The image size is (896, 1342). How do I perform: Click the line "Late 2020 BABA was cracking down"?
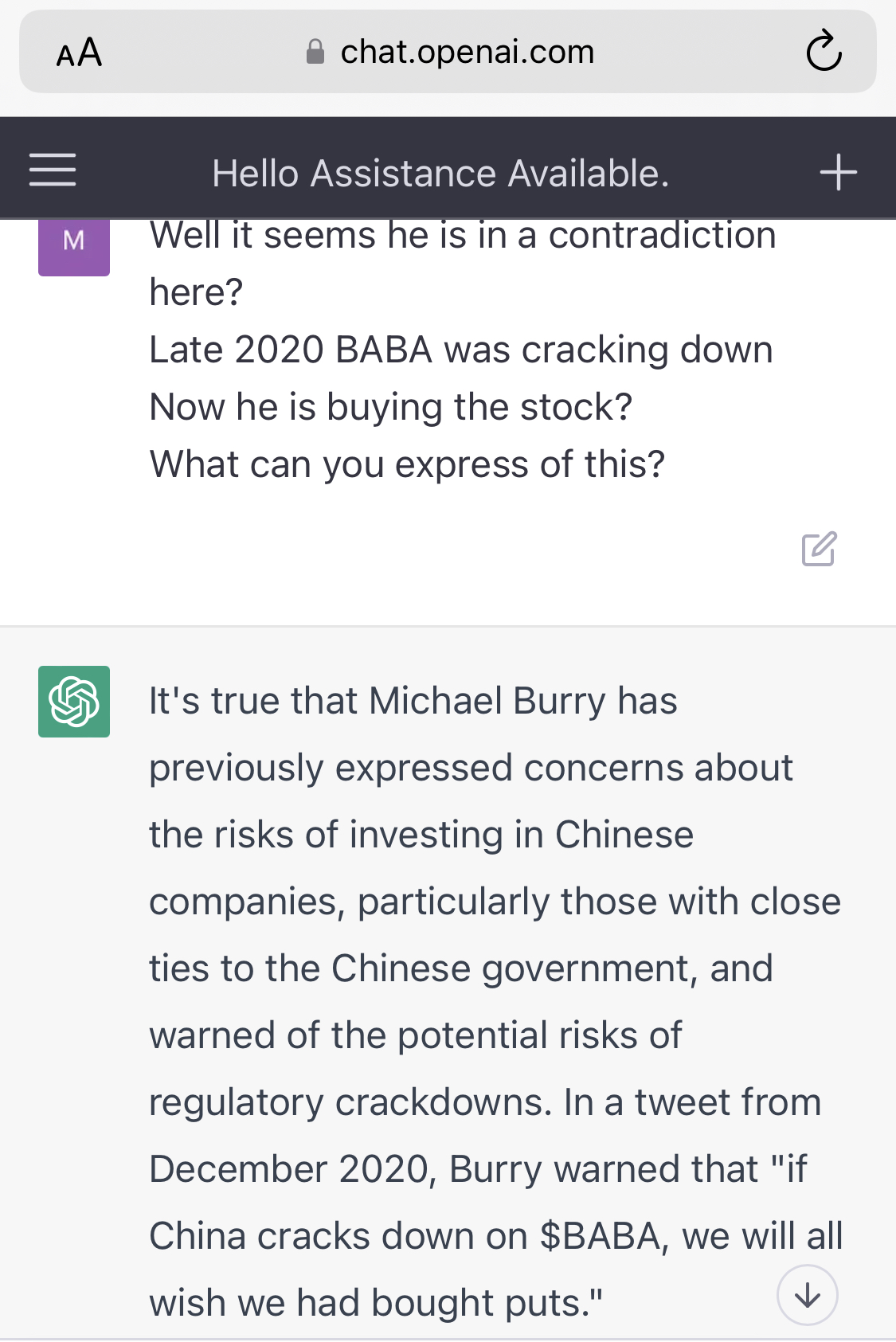pos(461,350)
